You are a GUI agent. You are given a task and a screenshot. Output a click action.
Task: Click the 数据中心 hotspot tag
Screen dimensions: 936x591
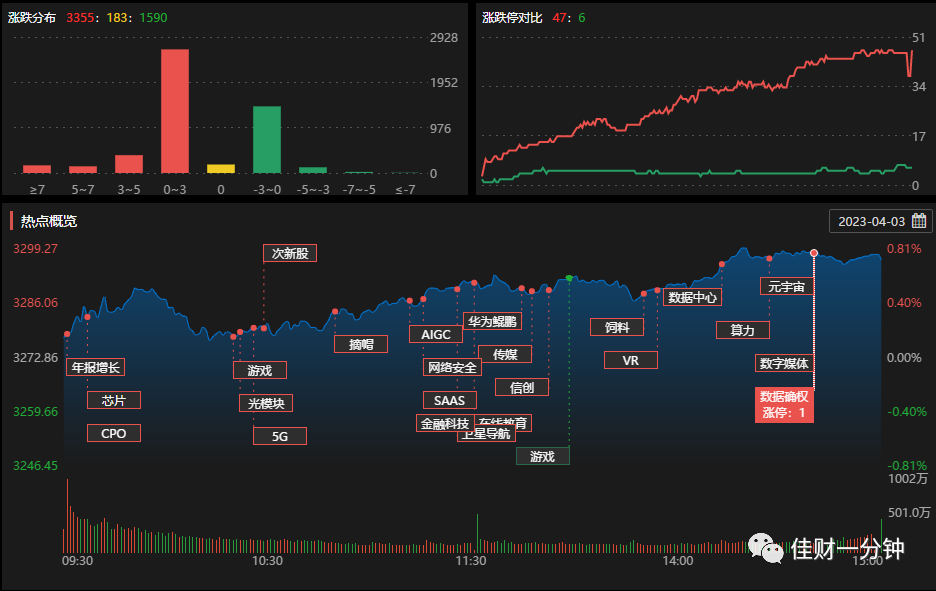[x=692, y=297]
